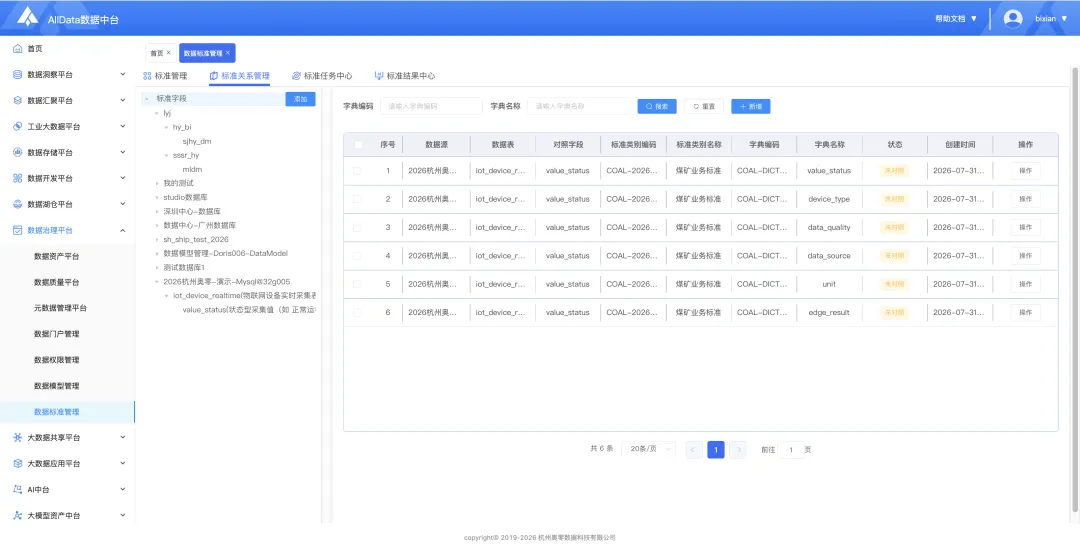This screenshot has width=1080, height=549.
Task: Close the 首页 page tab
Action: coord(169,52)
